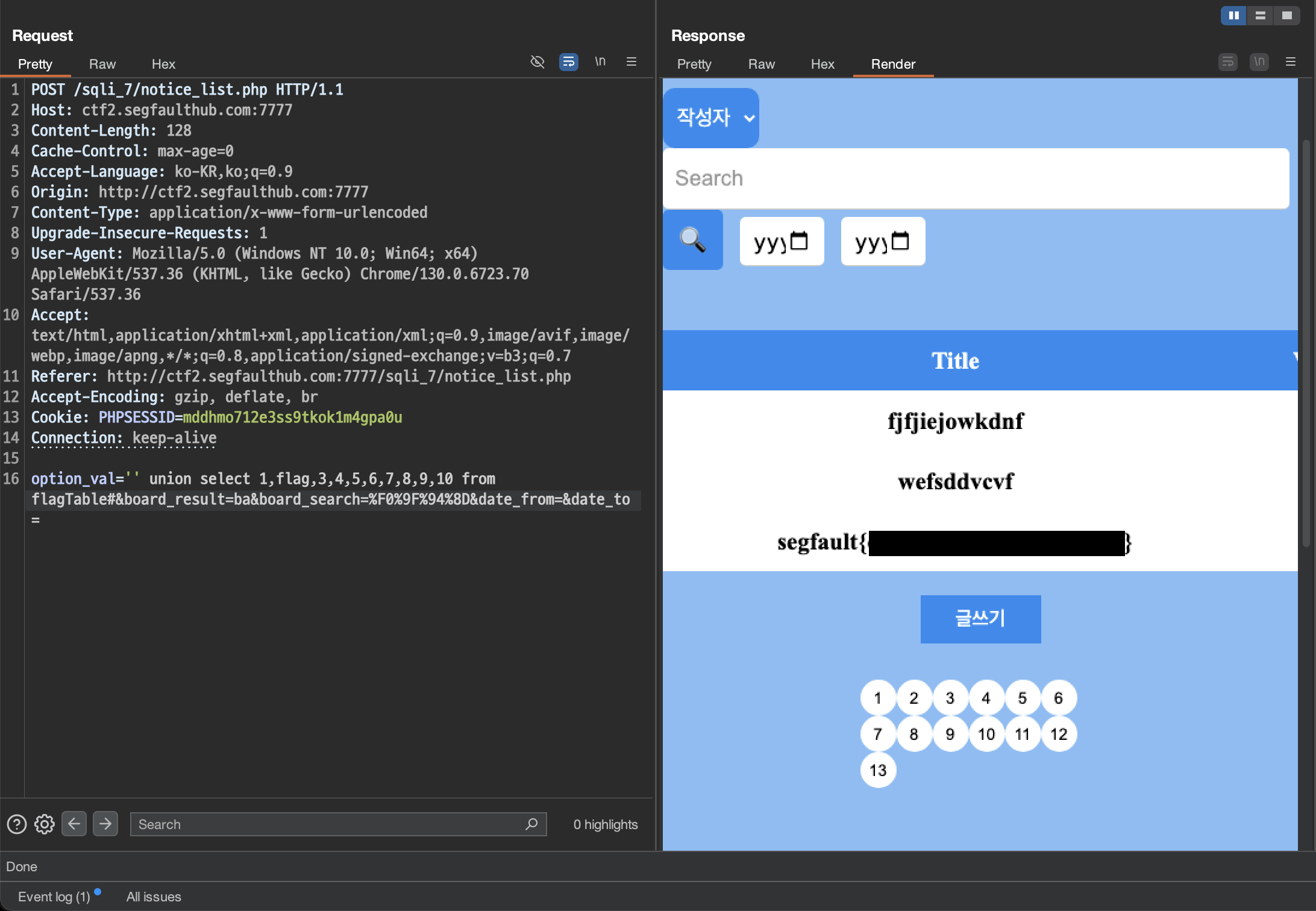
Task: Open search settings gear icon
Action: [44, 824]
